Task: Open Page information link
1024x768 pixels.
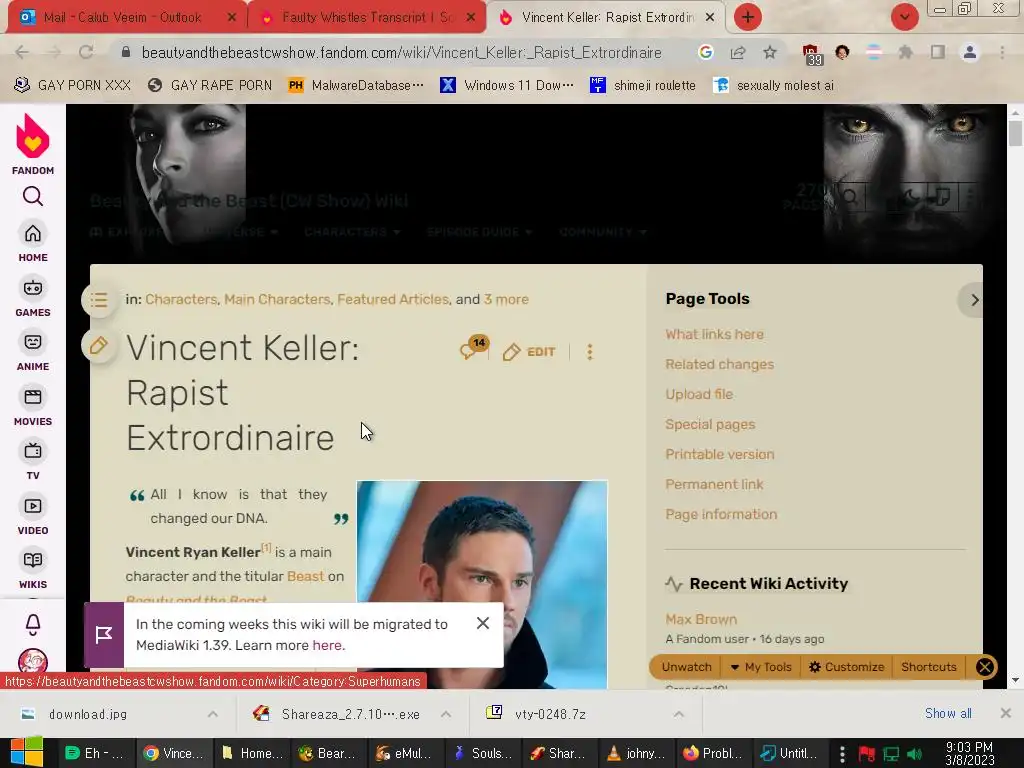Action: pos(721,515)
